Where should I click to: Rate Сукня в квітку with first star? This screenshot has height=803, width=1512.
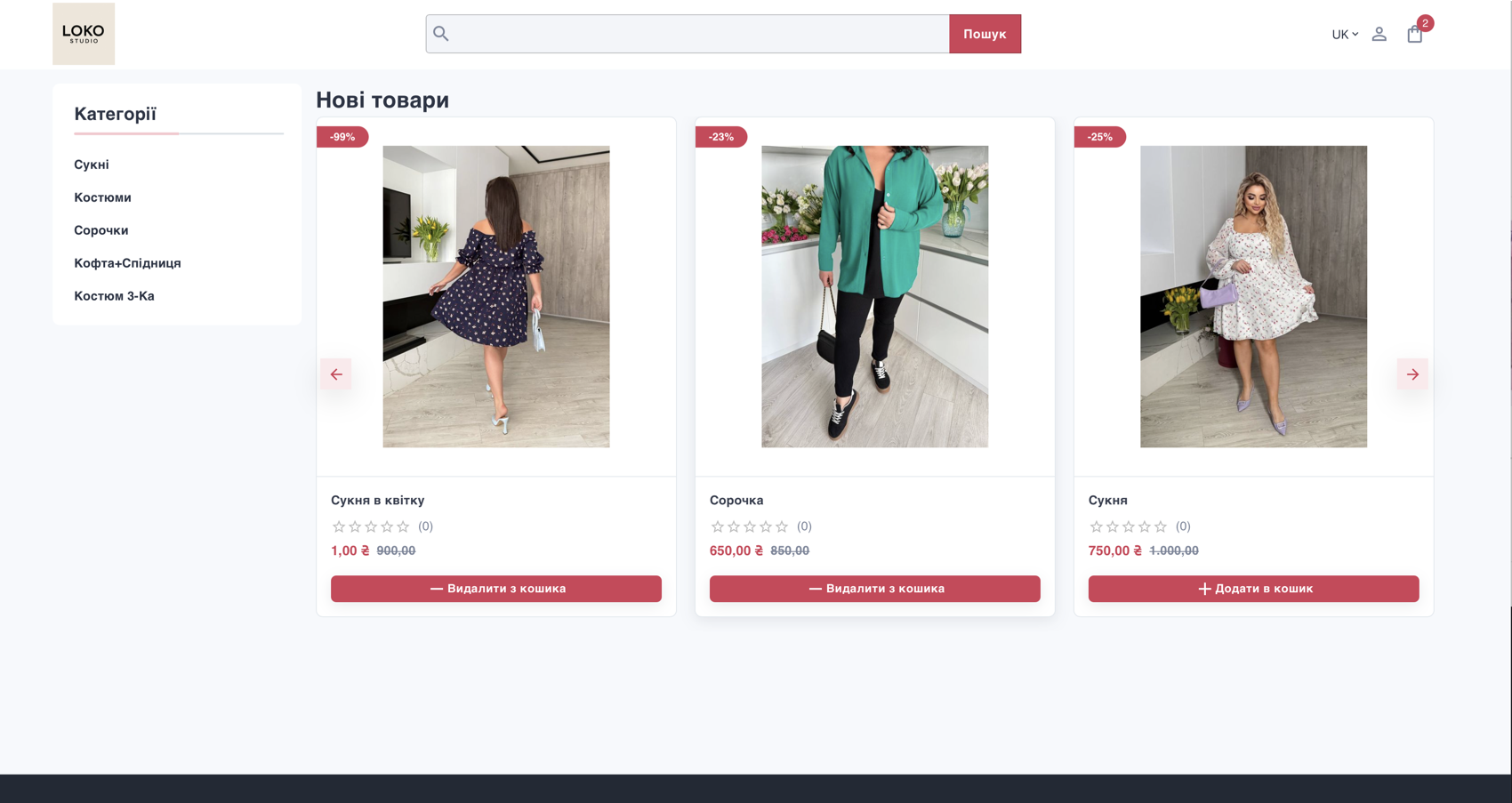(339, 526)
